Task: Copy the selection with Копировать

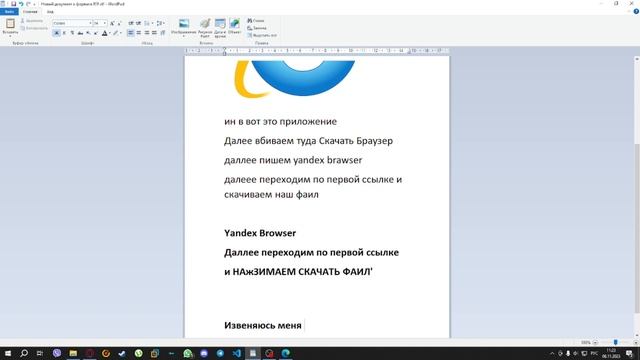Action: (34, 28)
